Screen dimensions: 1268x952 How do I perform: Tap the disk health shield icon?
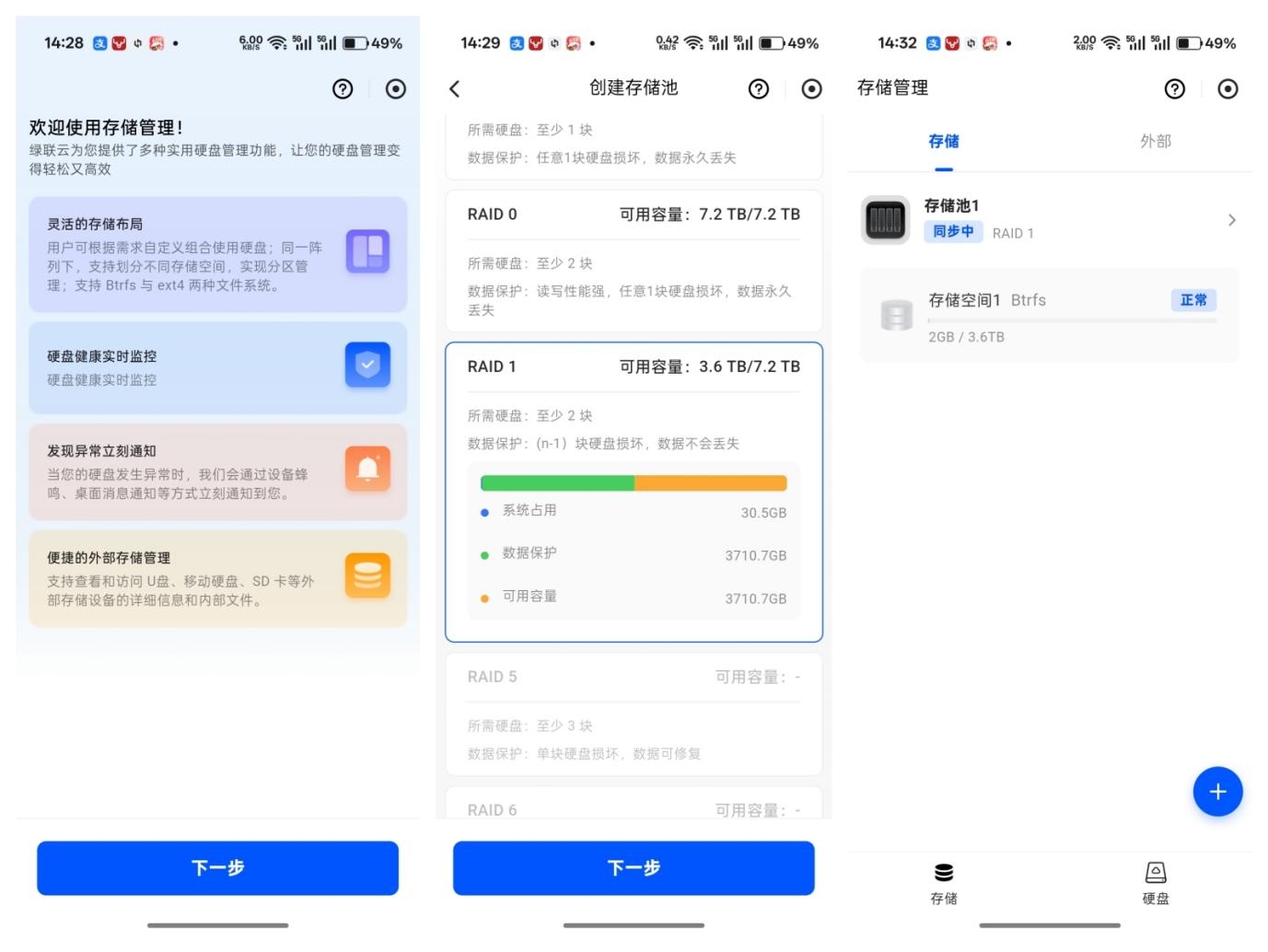[x=368, y=365]
